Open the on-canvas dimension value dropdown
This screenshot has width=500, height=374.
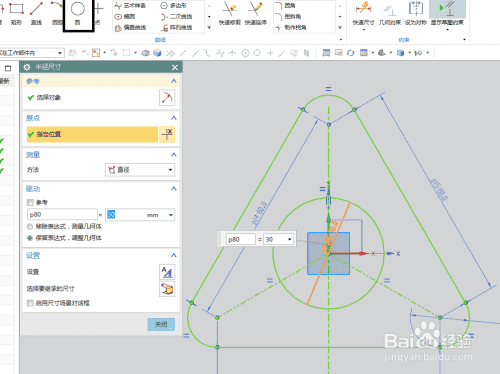coord(290,239)
